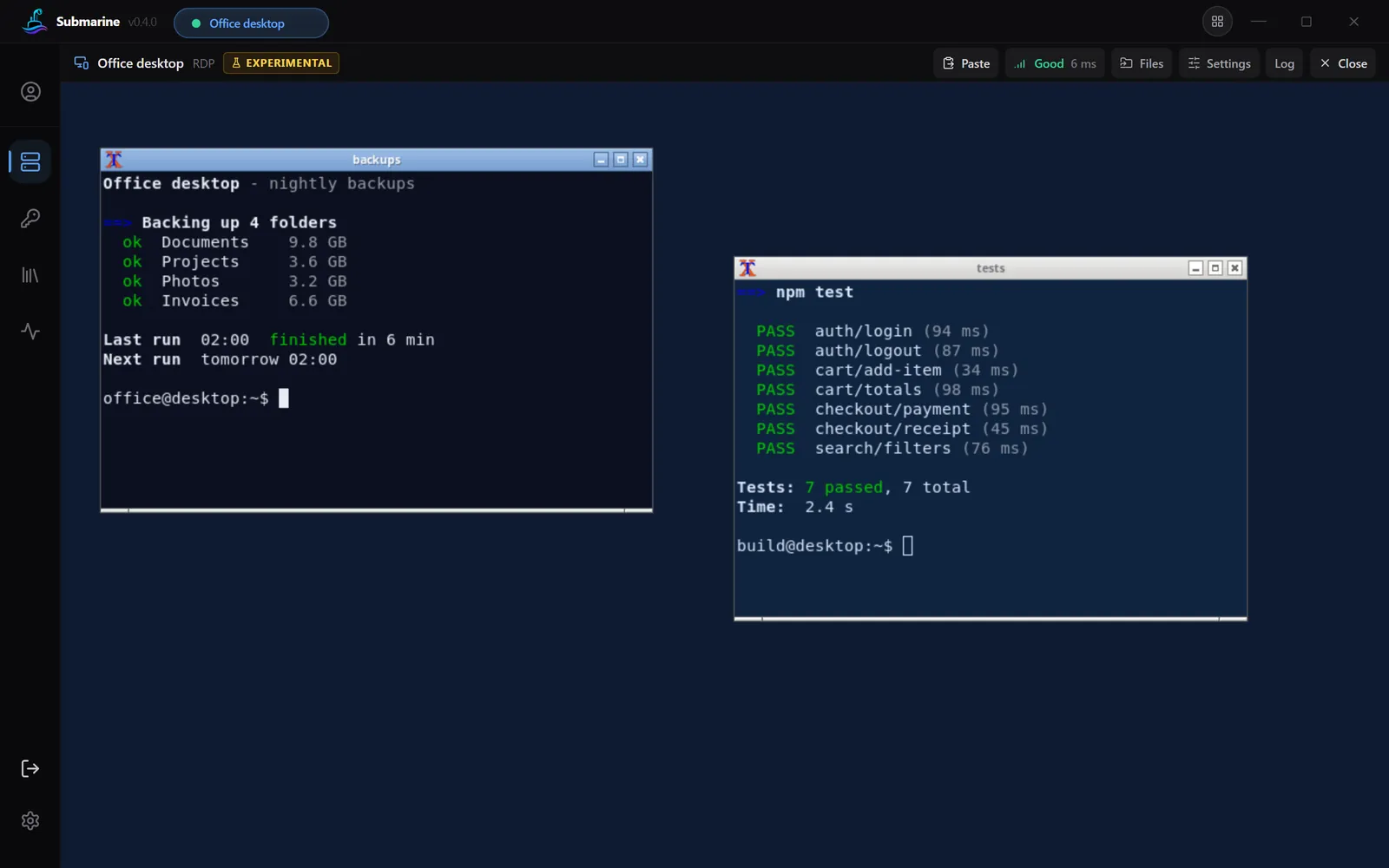Click the checkout/receipt test result
The height and width of the screenshot is (868, 1389).
pyautogui.click(x=902, y=429)
